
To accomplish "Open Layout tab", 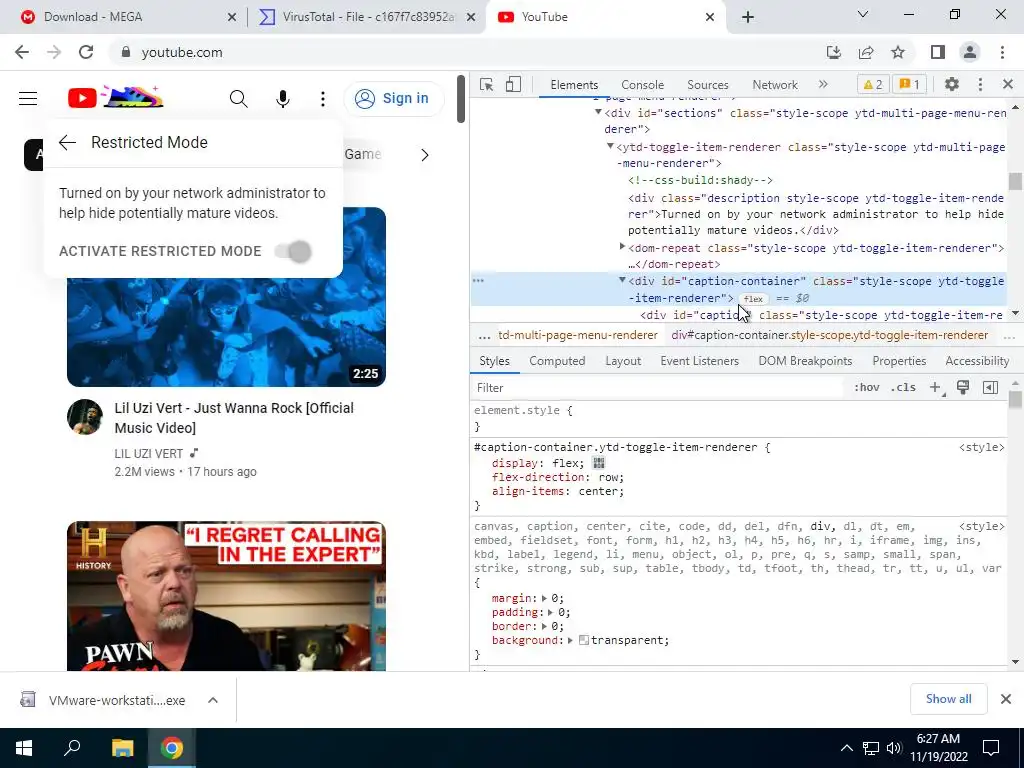I will point(622,361).
